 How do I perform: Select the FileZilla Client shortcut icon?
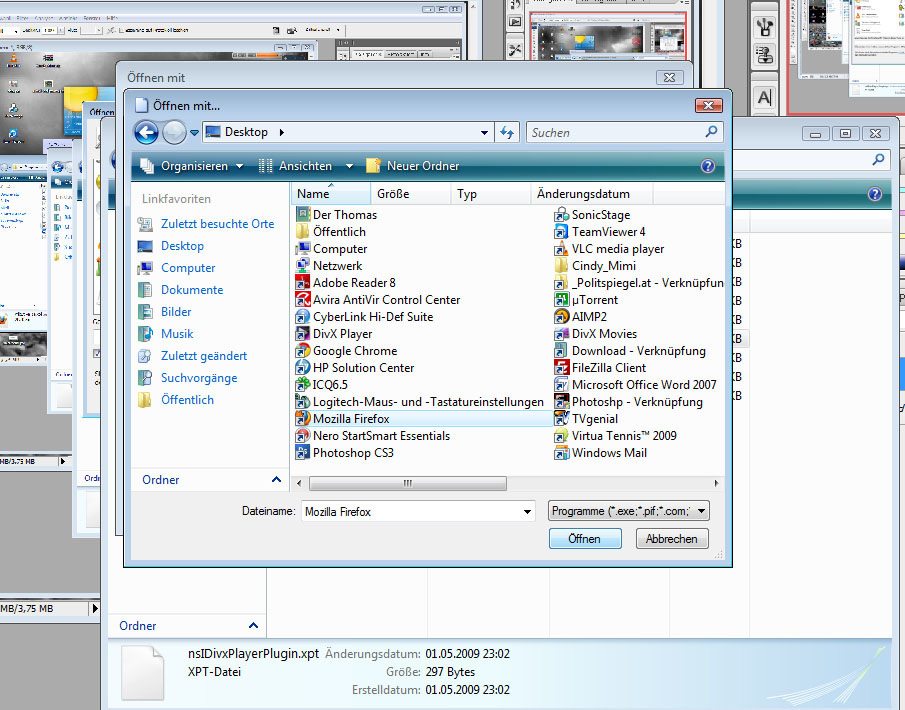point(561,368)
